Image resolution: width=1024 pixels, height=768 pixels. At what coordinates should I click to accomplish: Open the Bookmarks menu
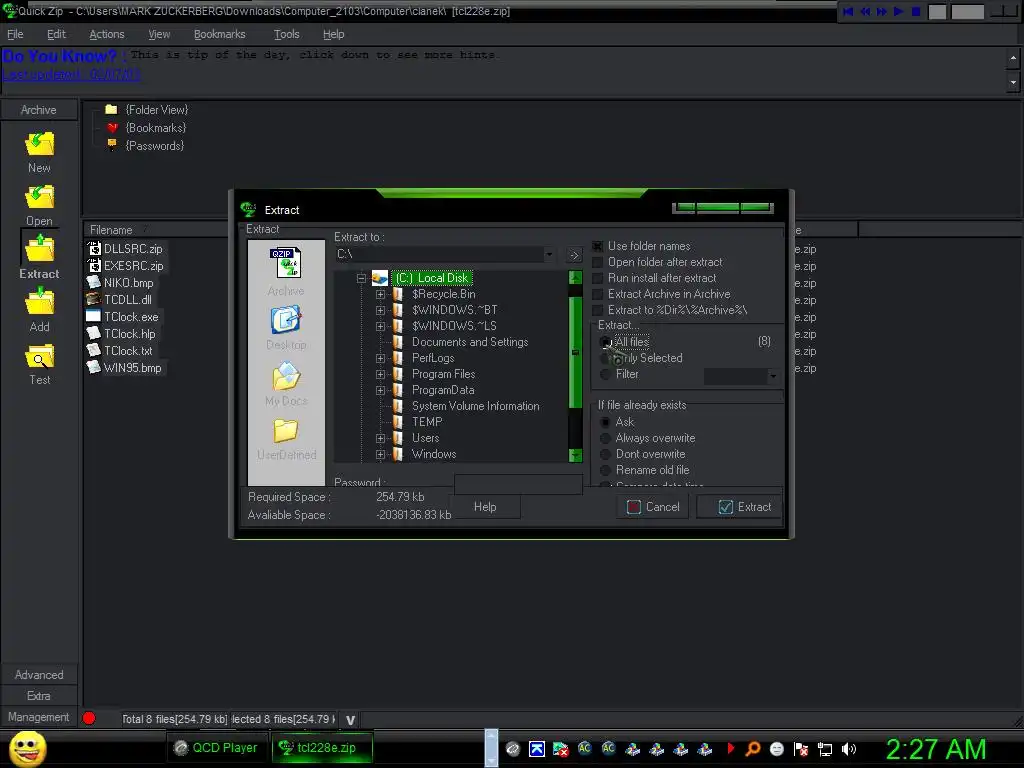(219, 34)
